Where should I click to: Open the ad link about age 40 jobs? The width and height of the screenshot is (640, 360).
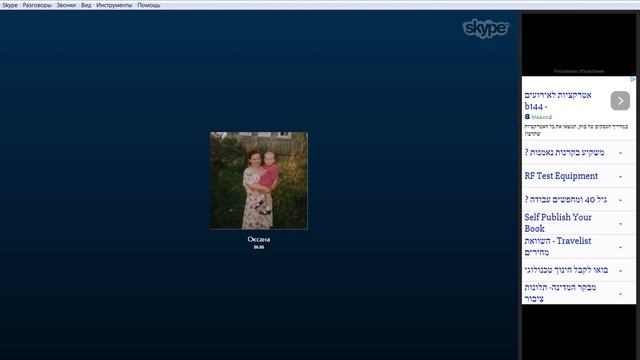(x=566, y=200)
